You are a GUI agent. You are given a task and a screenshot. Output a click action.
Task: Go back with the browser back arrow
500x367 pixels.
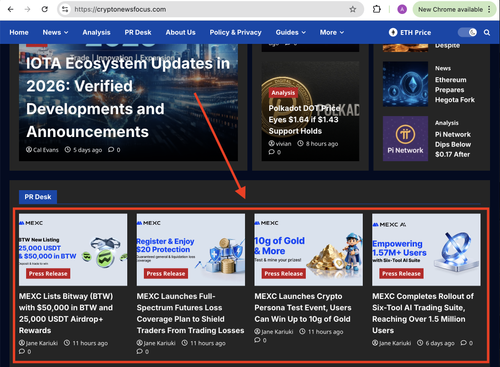coord(11,9)
